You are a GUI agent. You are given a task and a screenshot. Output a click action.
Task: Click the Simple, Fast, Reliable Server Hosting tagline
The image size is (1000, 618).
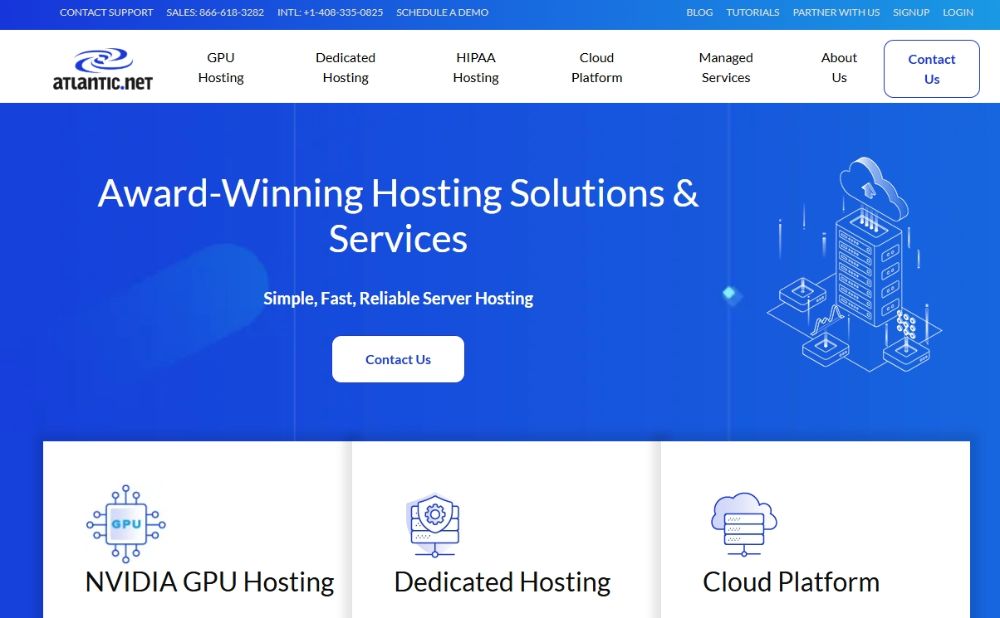398,298
